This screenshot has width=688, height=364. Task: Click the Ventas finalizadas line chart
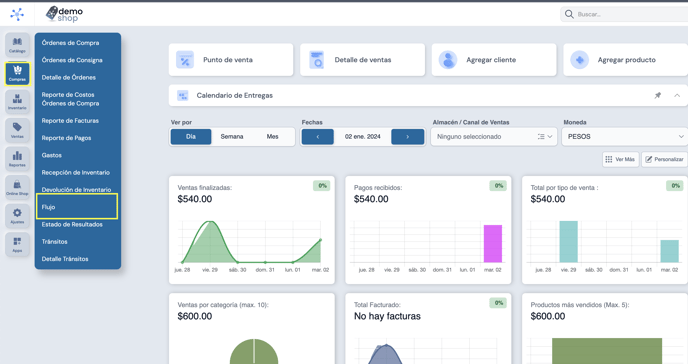[251, 242]
